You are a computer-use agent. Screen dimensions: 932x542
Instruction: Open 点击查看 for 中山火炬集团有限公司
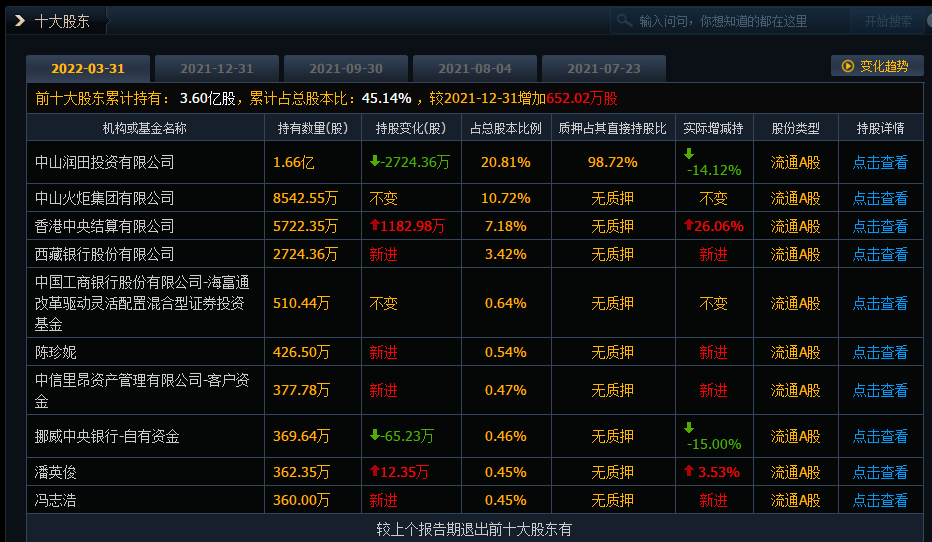coord(880,198)
